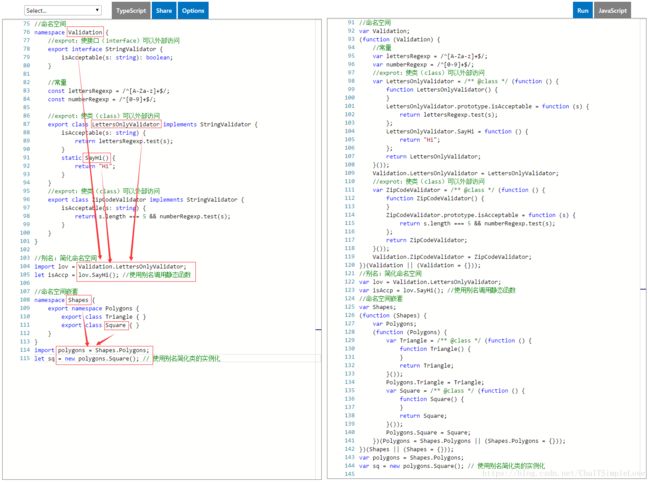Click the 'const numberRegexp' declaration line
The image size is (650, 482).
[x=102, y=99]
